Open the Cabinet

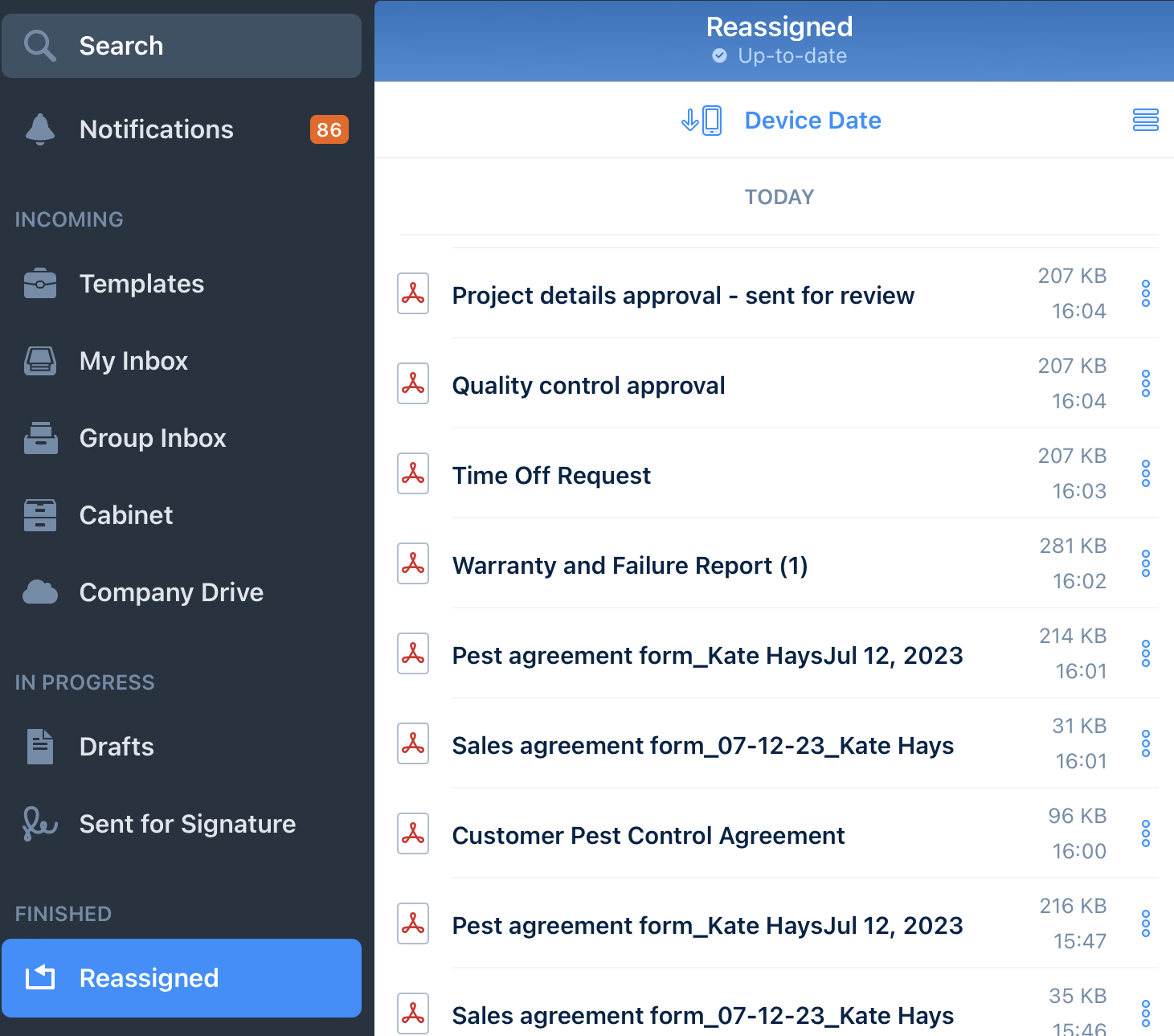125,515
